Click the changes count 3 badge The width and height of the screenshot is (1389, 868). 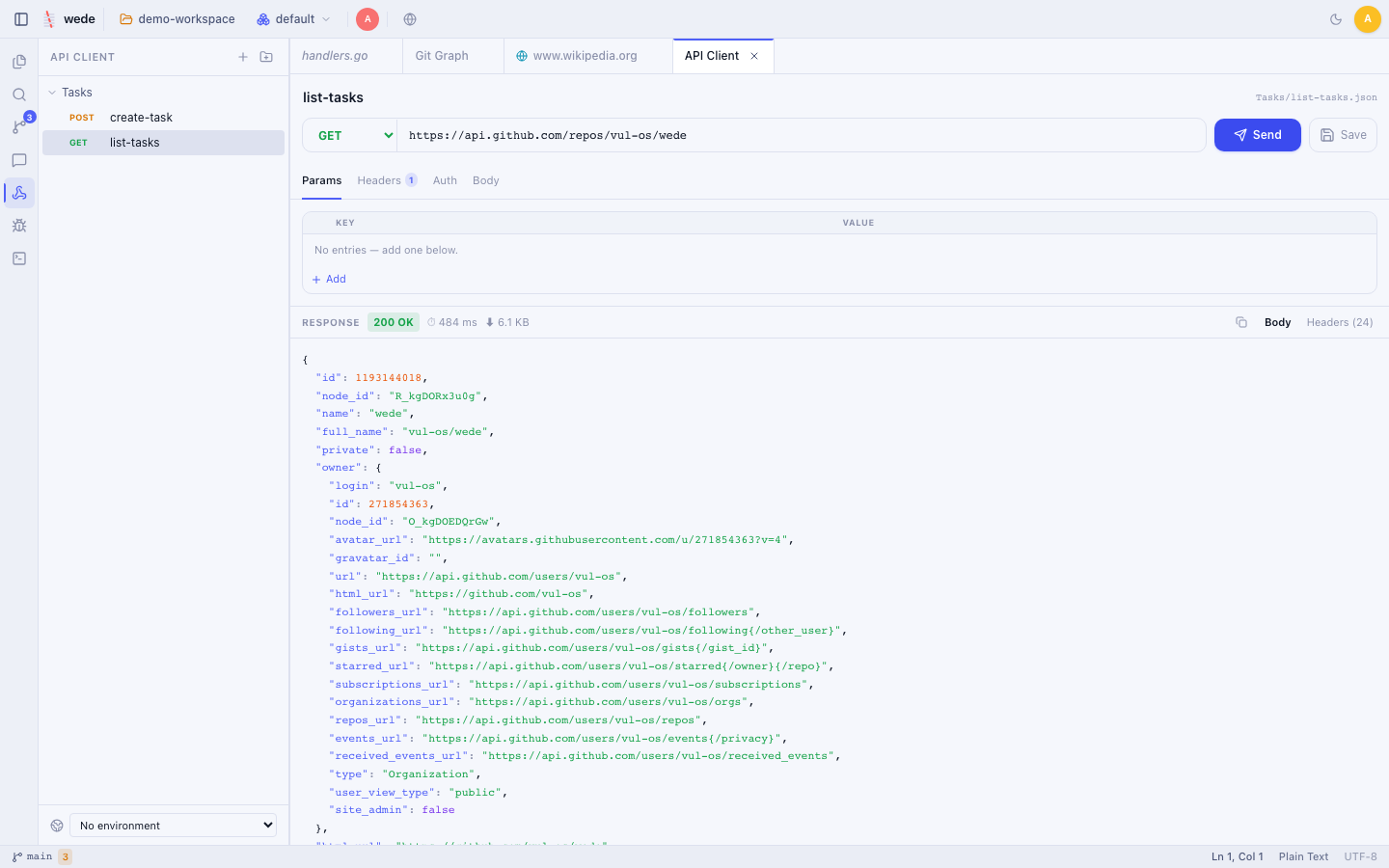click(x=66, y=856)
